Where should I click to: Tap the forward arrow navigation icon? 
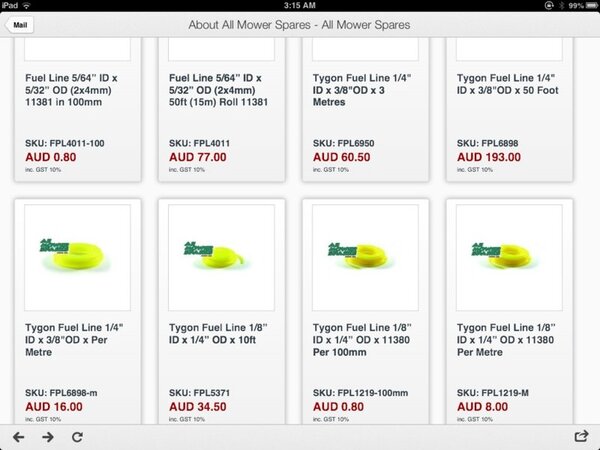coord(47,437)
